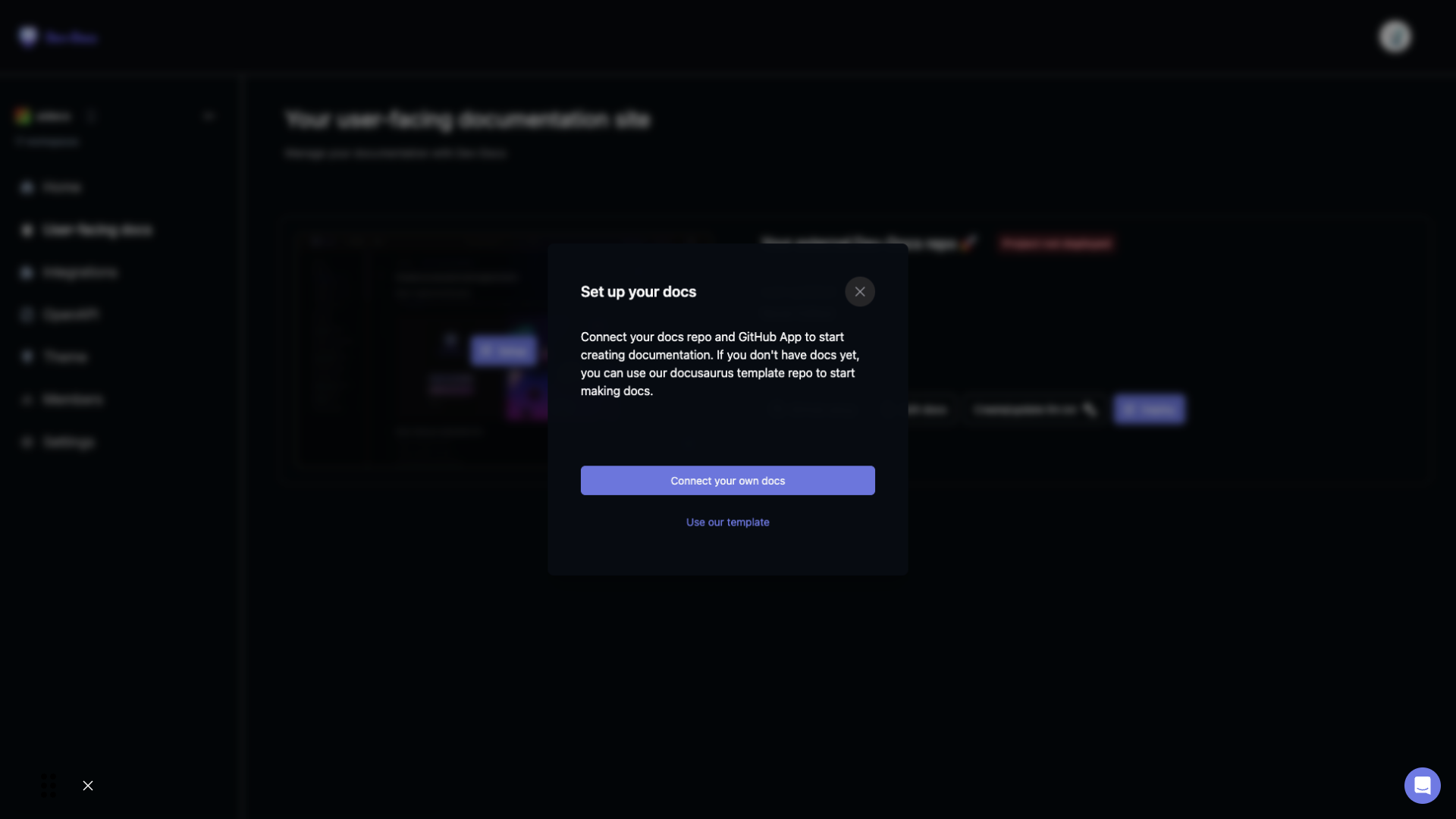Toggle the chat support widget
This screenshot has width=1456, height=819.
pyautogui.click(x=1422, y=785)
